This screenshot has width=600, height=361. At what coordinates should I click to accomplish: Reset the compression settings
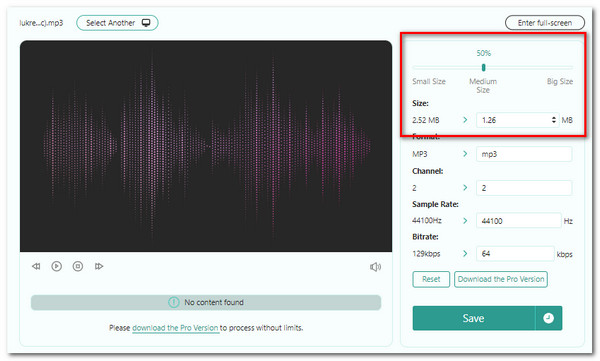pos(431,279)
